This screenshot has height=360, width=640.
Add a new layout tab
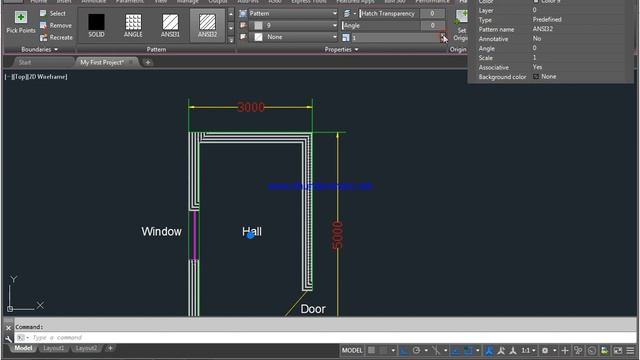(x=110, y=349)
